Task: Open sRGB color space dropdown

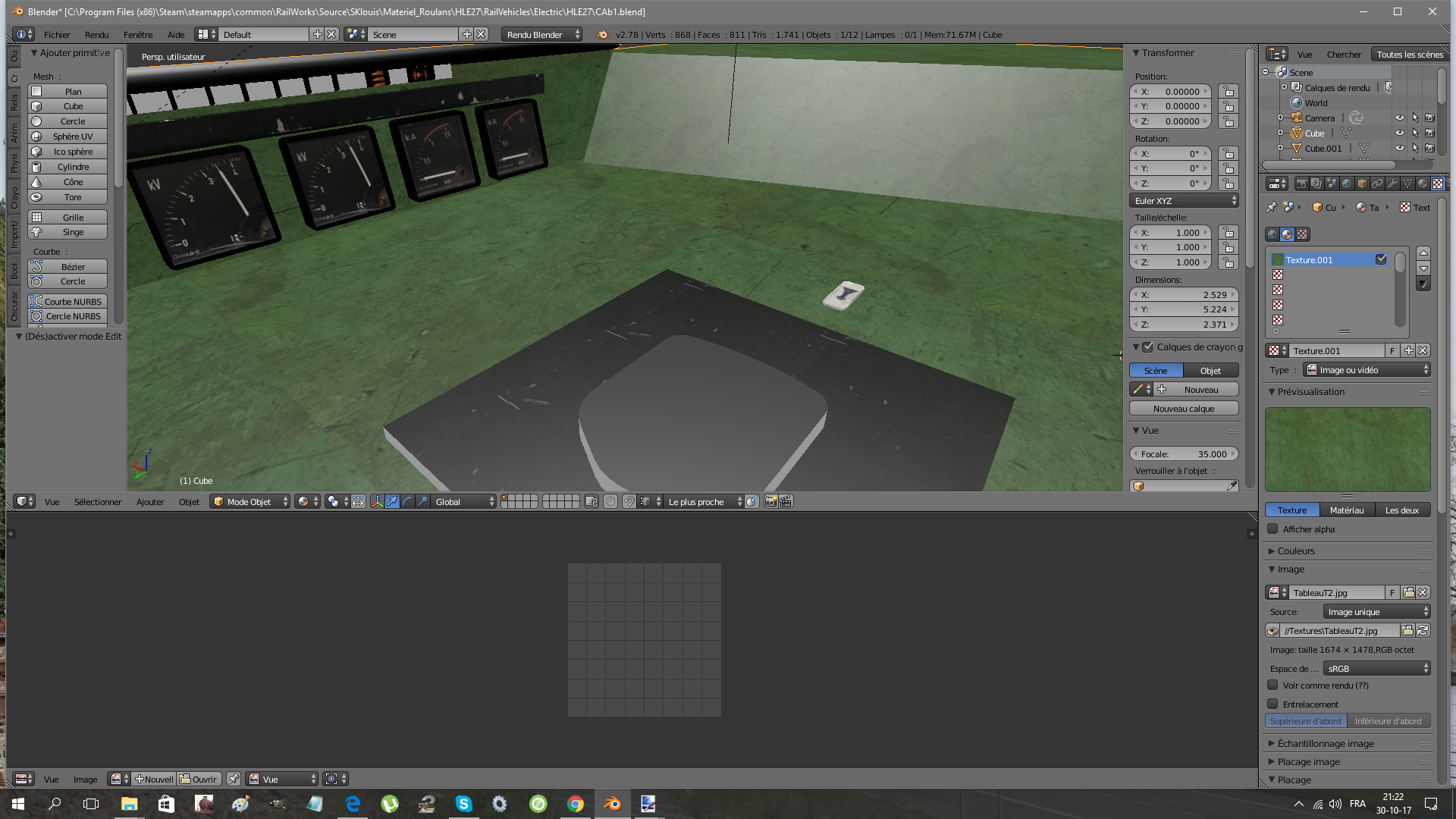Action: (1376, 668)
